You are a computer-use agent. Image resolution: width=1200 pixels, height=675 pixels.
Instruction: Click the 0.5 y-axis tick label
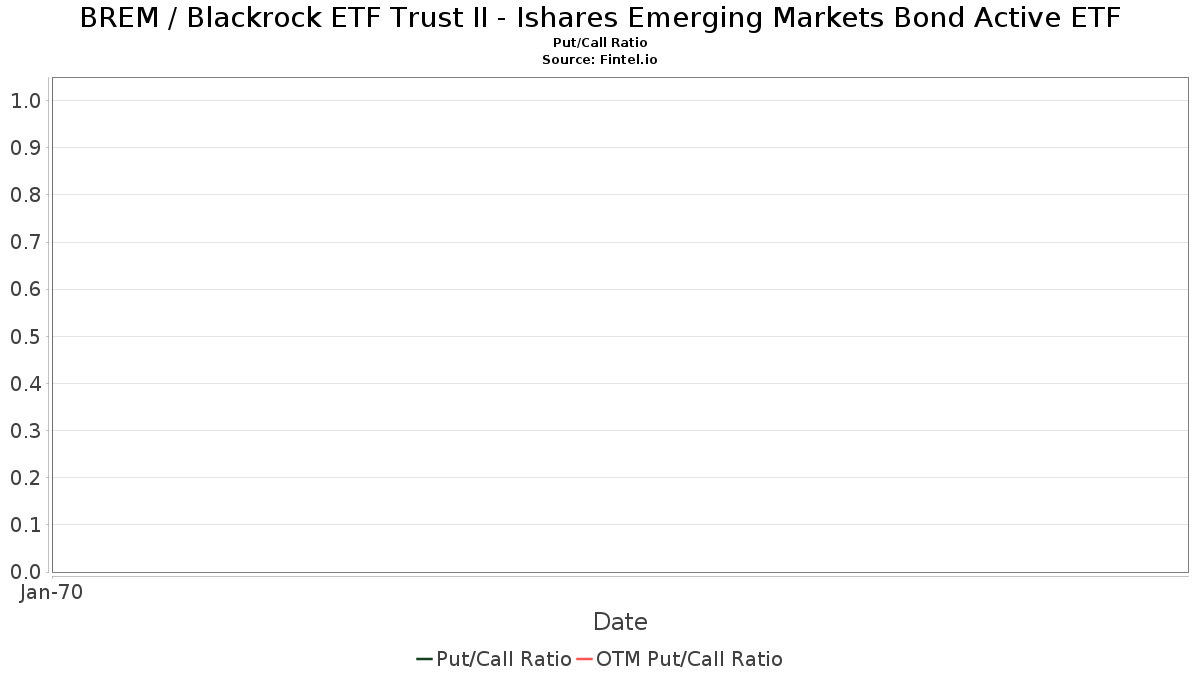25,336
